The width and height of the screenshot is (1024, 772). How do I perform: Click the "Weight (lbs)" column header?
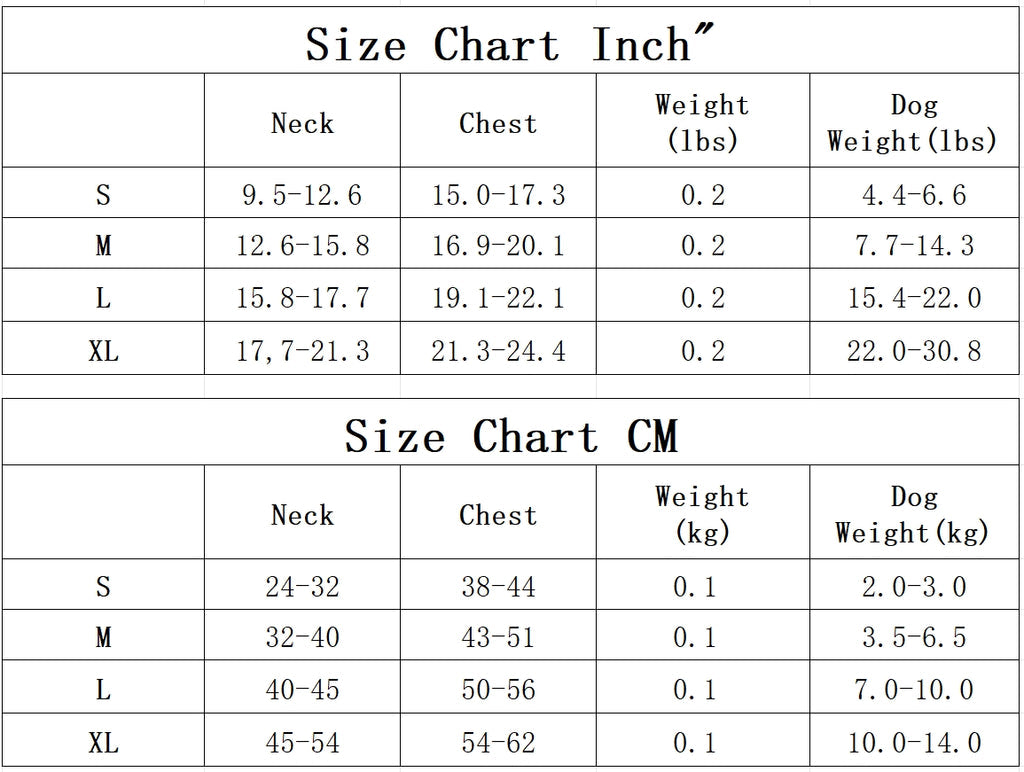coord(702,123)
